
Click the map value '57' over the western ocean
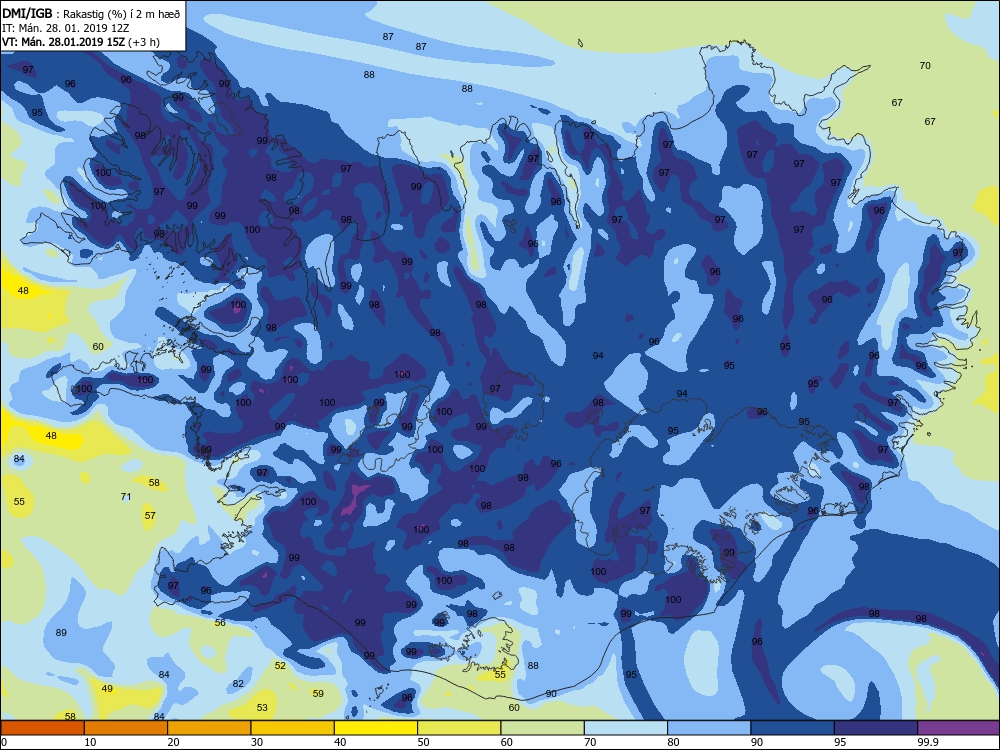pyautogui.click(x=149, y=515)
